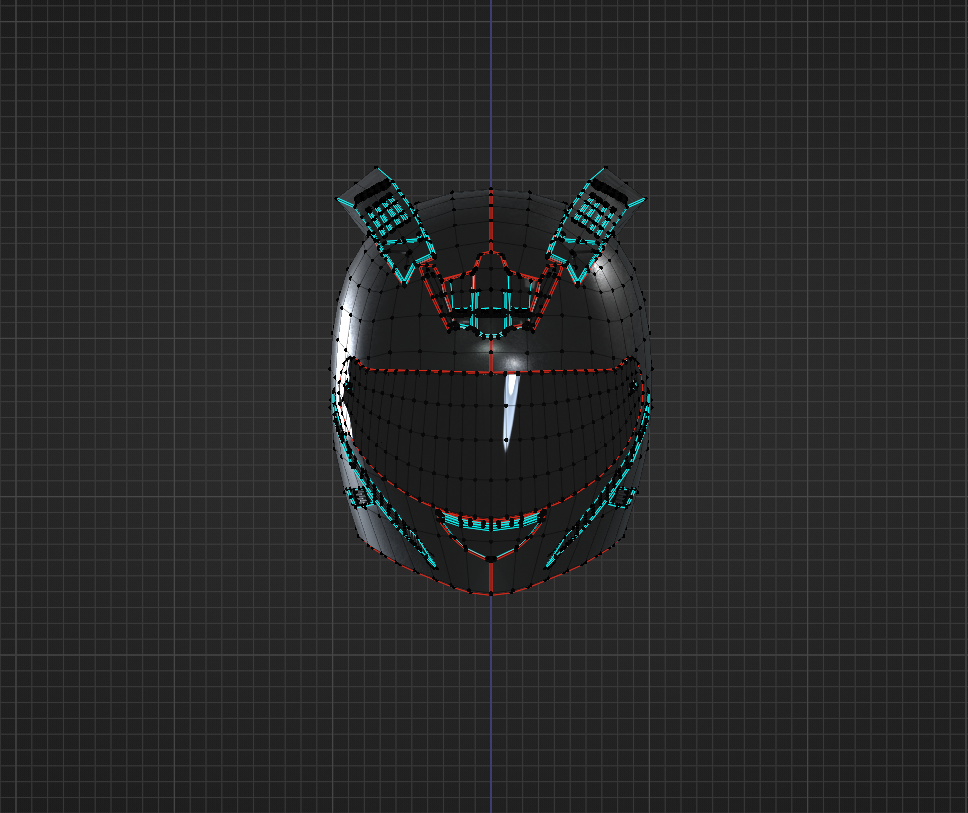The width and height of the screenshot is (968, 813).
Task: Click the helmet's left horn fin
Action: click(x=386, y=223)
